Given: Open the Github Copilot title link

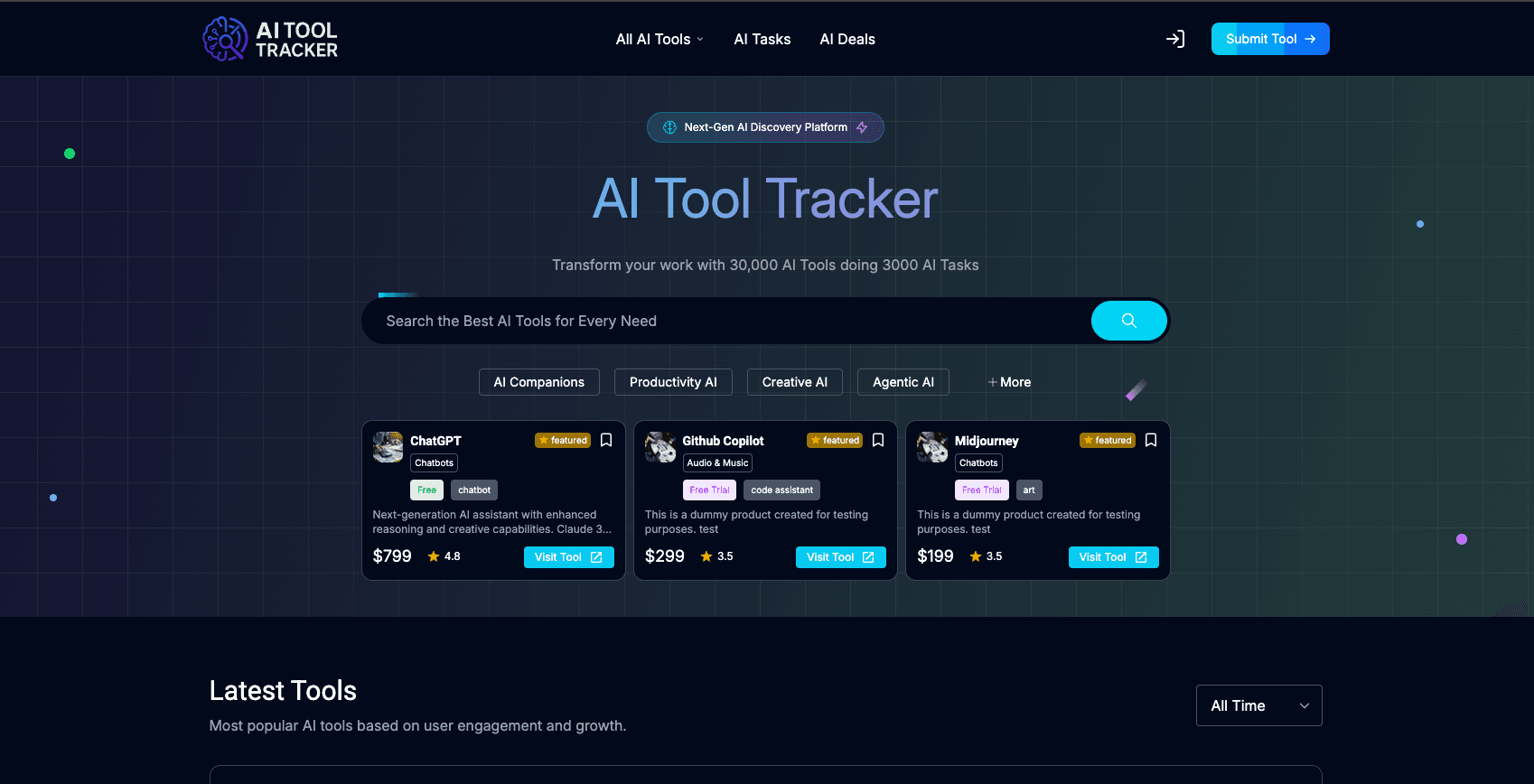Looking at the screenshot, I should [x=723, y=441].
